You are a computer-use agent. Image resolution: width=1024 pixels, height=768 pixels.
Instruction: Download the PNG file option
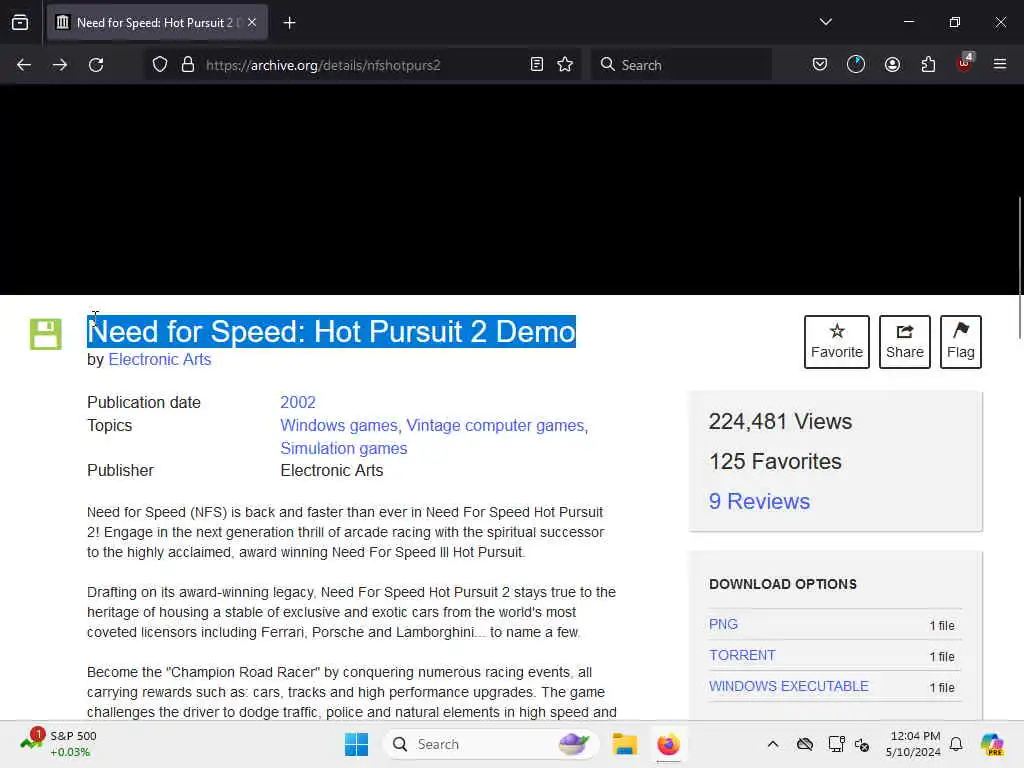point(723,624)
